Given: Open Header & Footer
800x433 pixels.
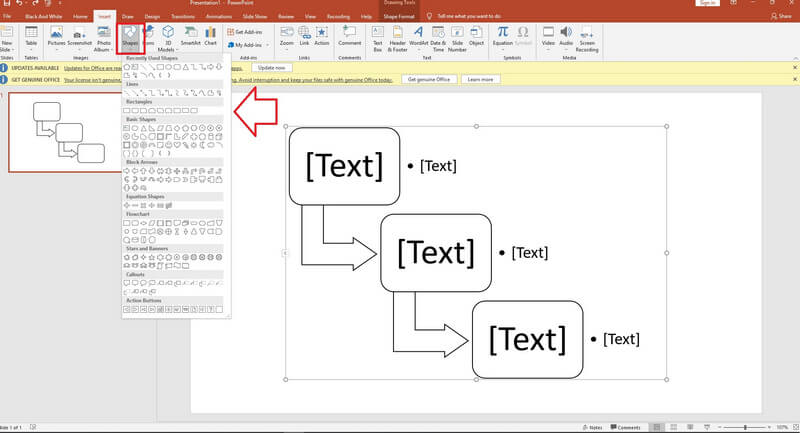Looking at the screenshot, I should [x=397, y=39].
